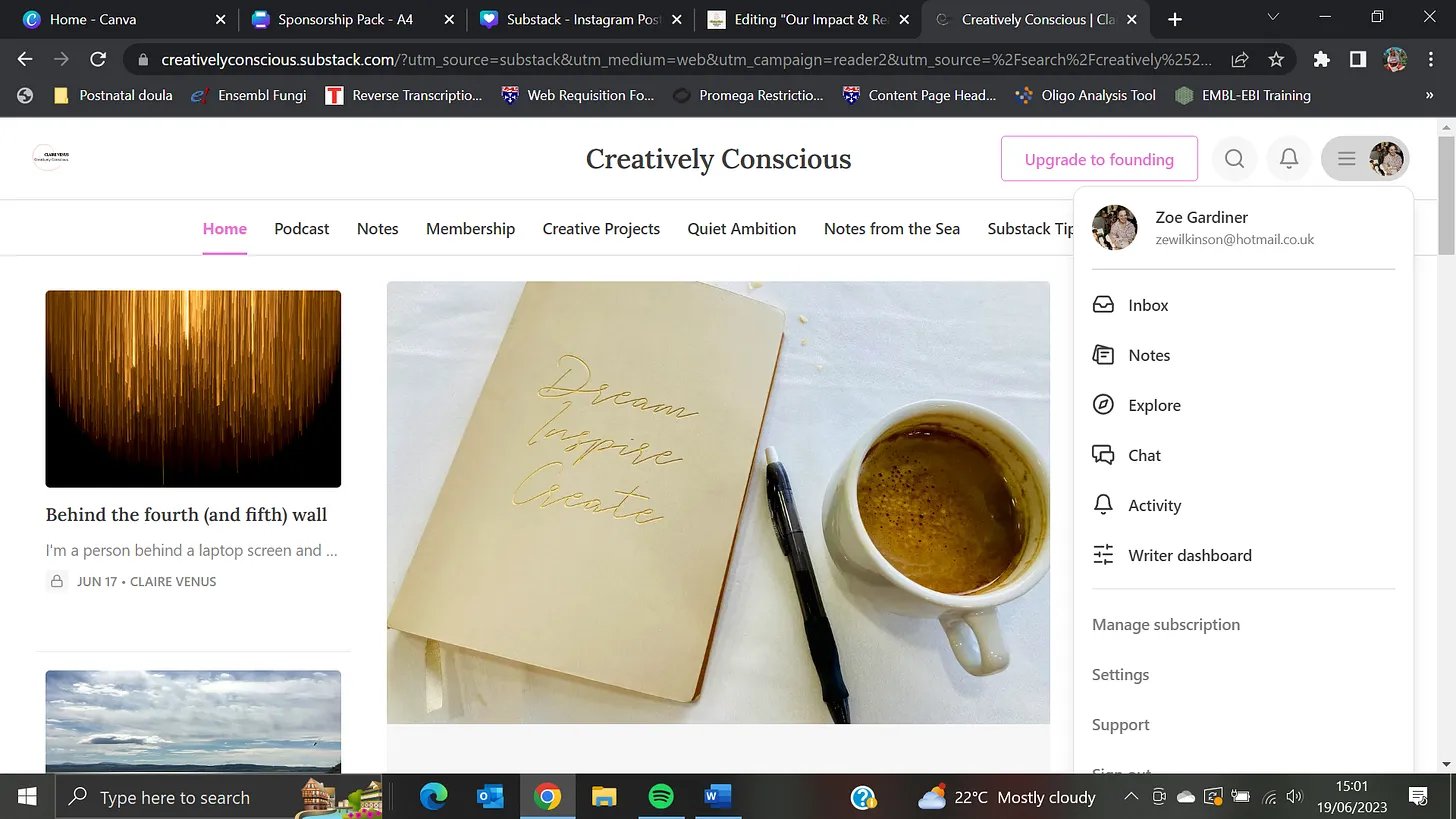Click the notifications bell icon
The width and height of the screenshot is (1456, 819).
click(x=1290, y=159)
